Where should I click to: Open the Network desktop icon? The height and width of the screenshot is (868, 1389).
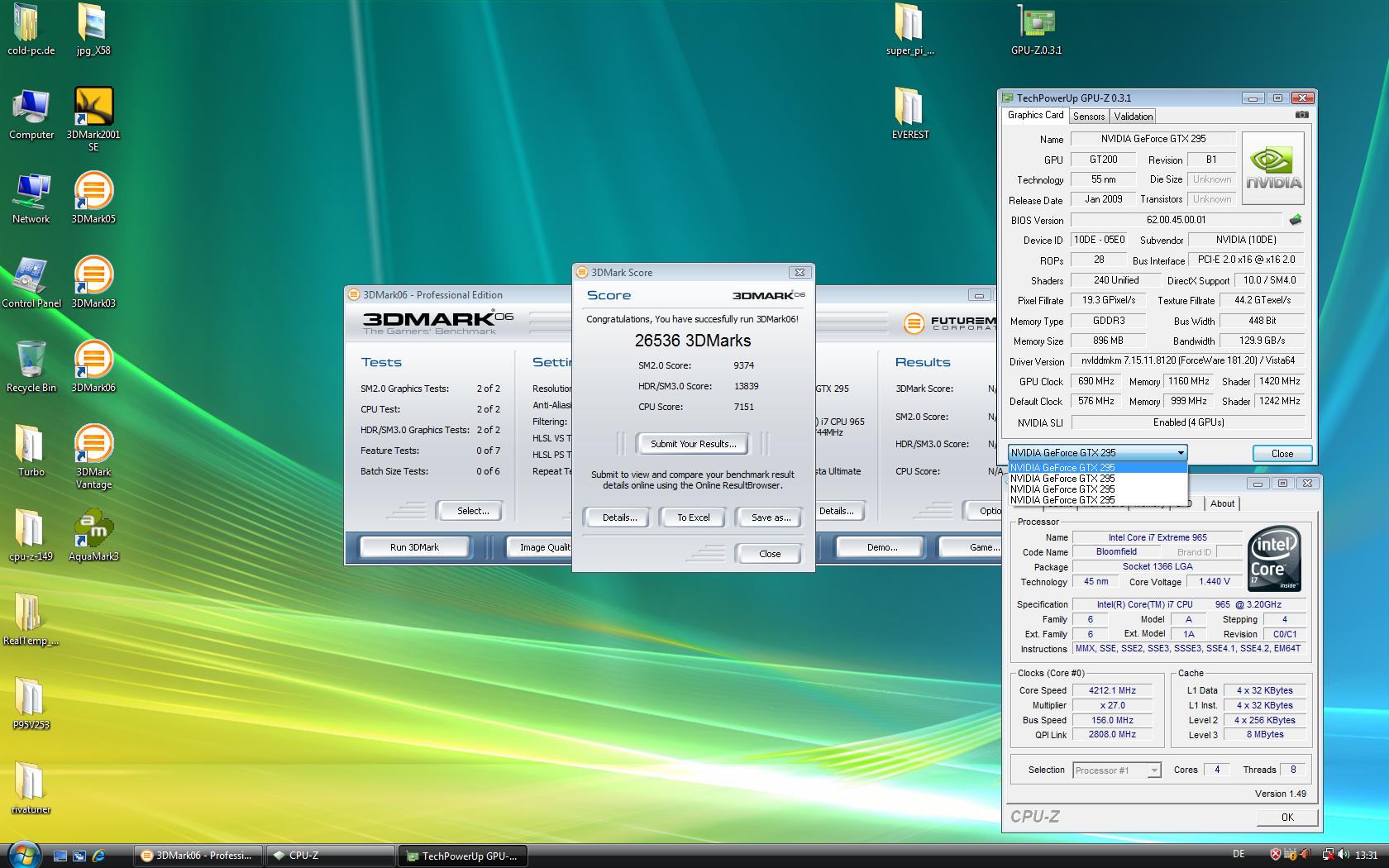(31, 198)
